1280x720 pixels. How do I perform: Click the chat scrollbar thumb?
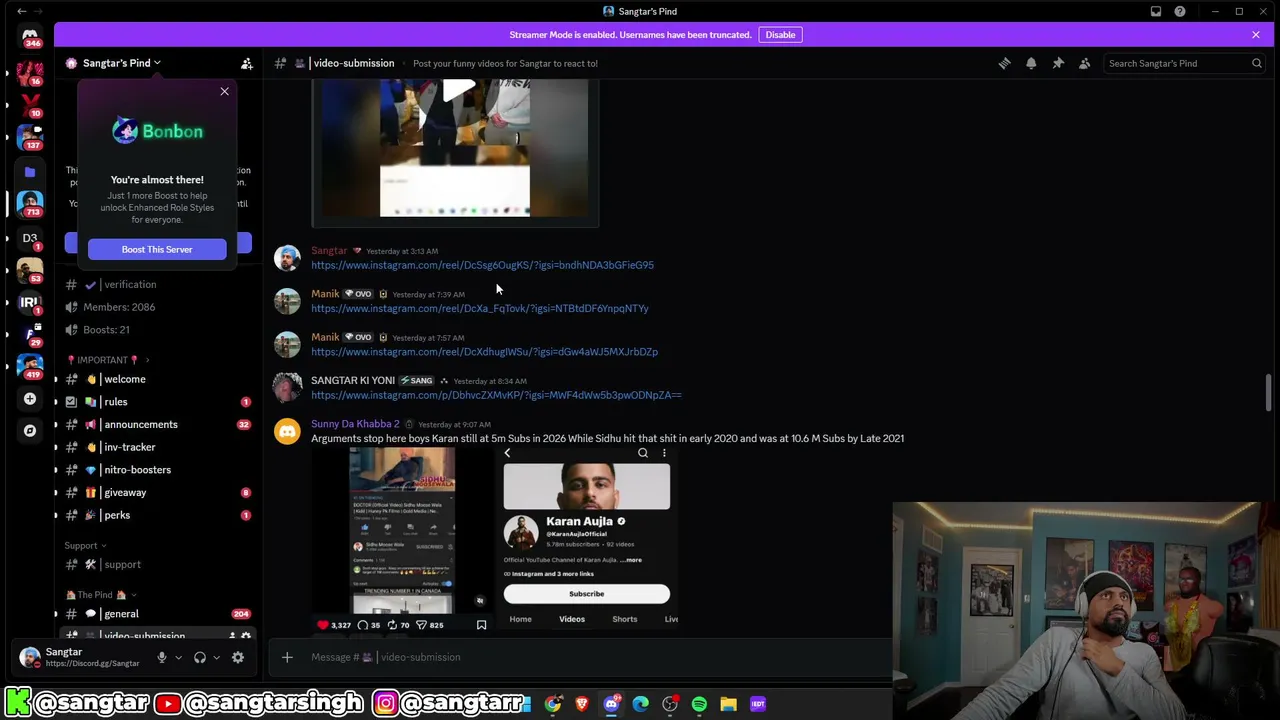(x=1269, y=392)
